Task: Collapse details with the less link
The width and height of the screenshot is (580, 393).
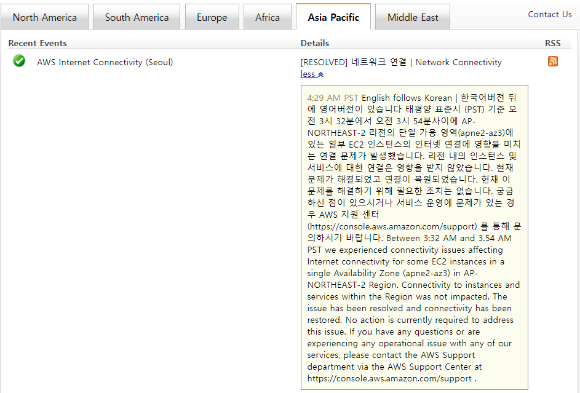Action: tap(312, 74)
